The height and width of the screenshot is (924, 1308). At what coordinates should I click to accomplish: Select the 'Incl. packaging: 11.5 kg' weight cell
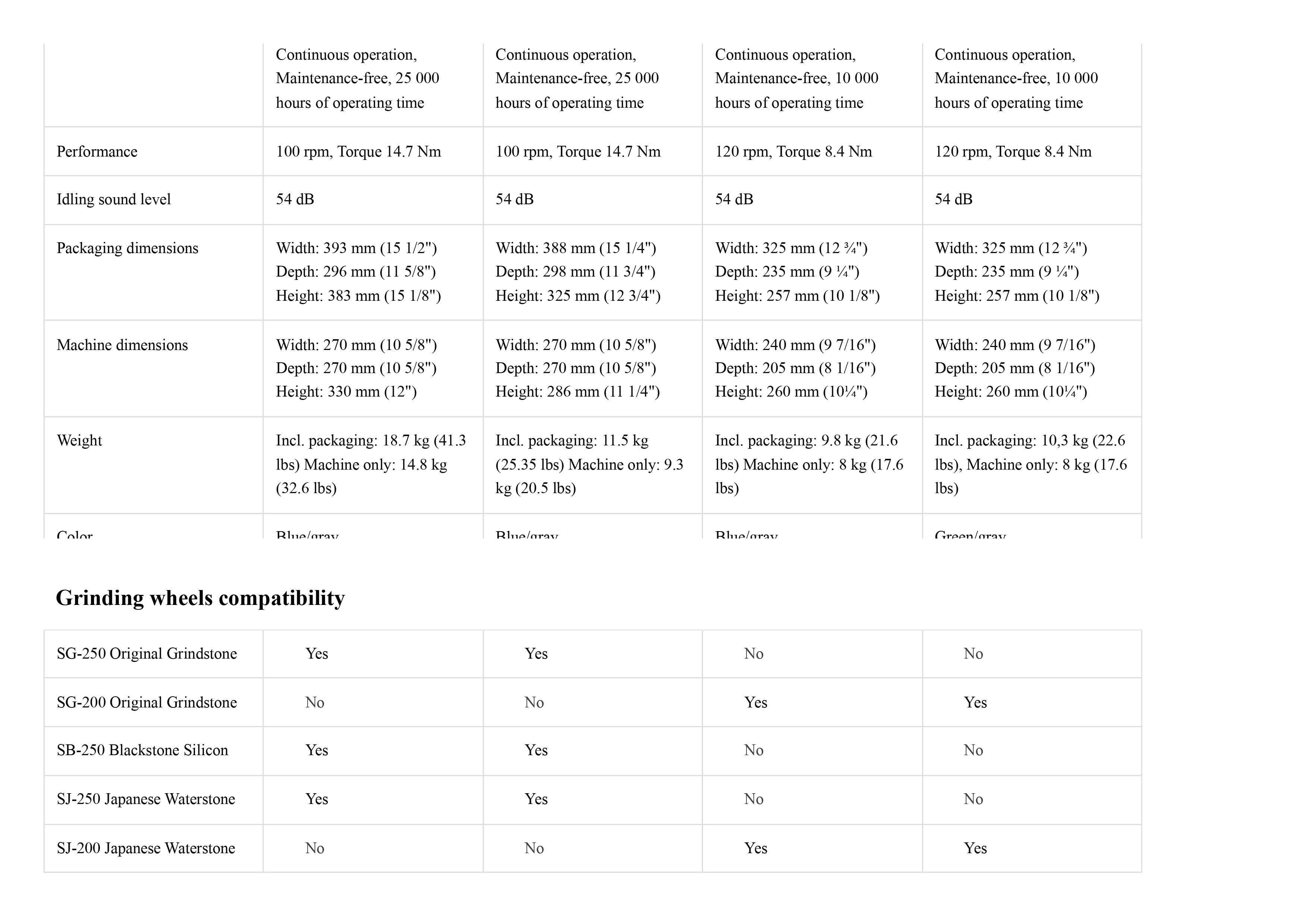tap(589, 464)
